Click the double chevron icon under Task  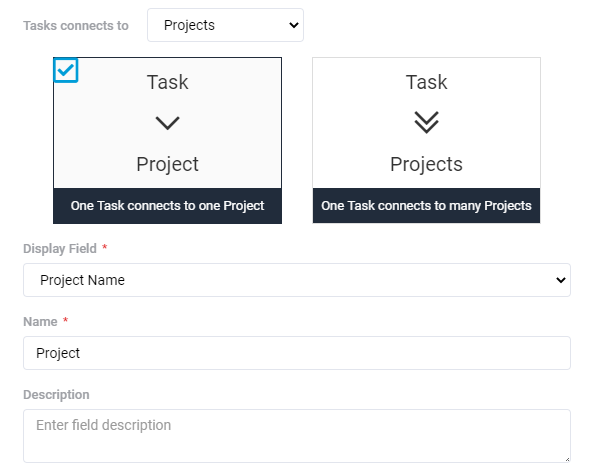(427, 122)
